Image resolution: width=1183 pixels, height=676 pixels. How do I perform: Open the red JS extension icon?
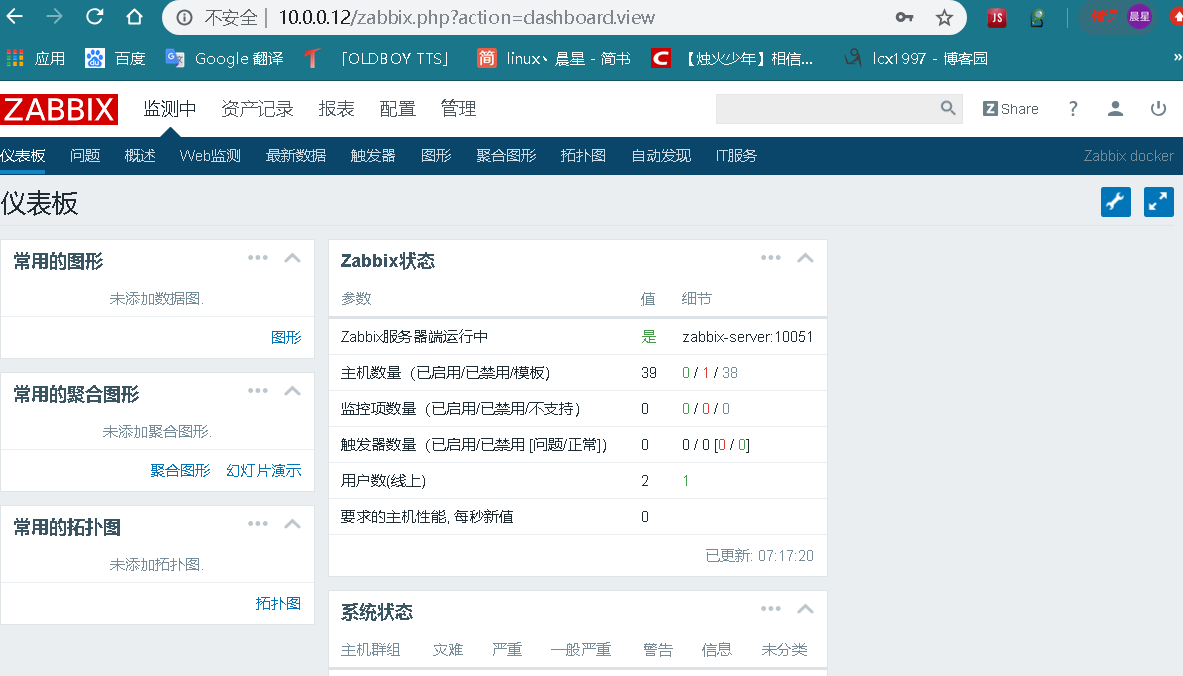[997, 18]
